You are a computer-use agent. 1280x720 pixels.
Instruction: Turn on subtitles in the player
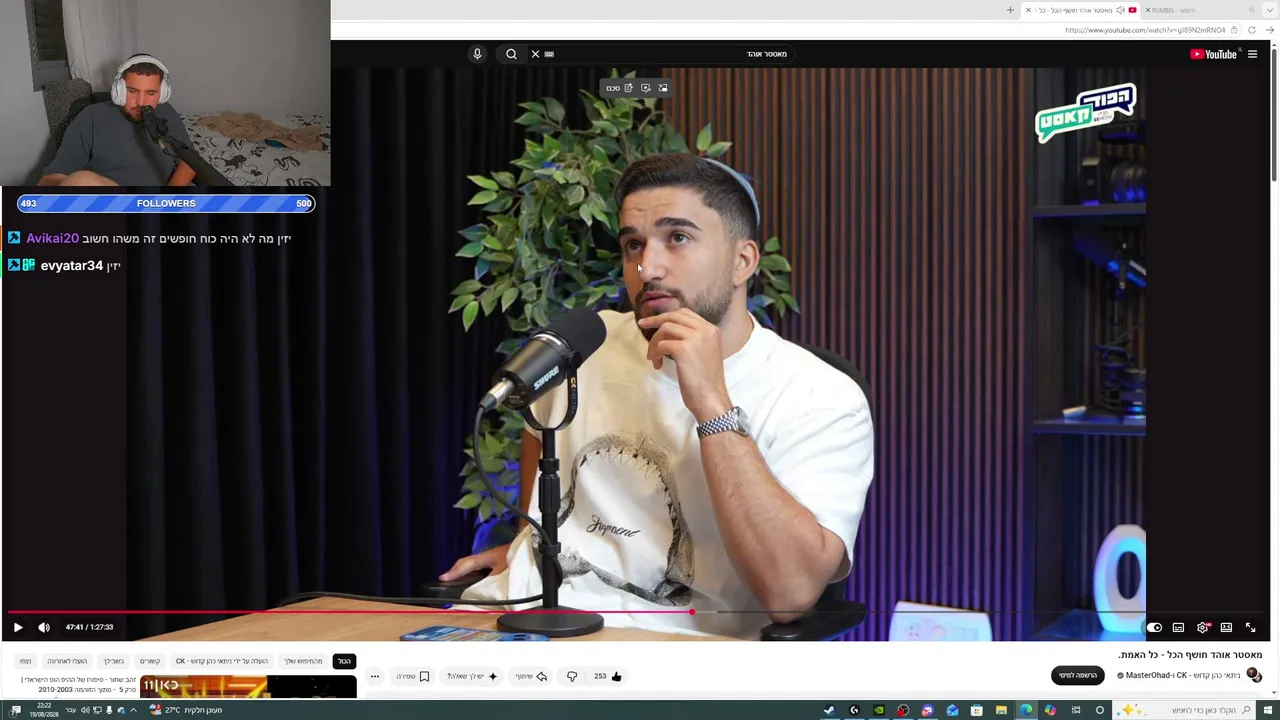coord(1178,627)
